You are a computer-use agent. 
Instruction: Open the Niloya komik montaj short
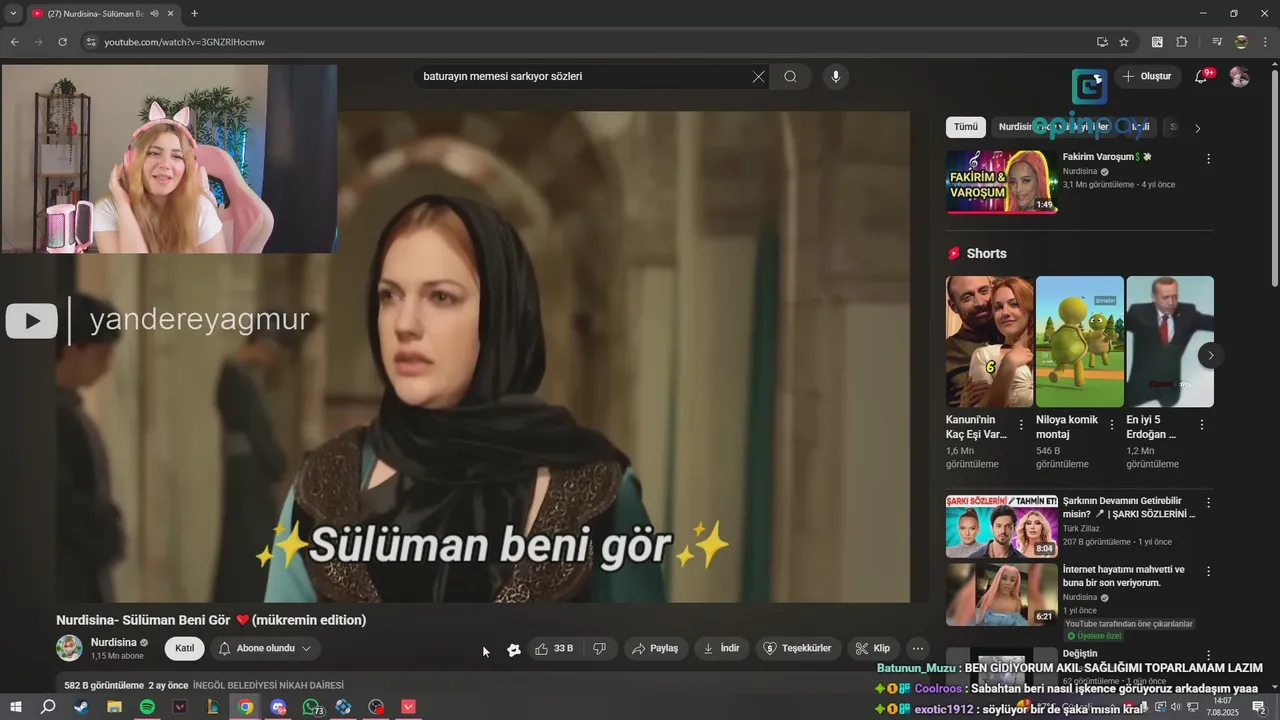tap(1079, 341)
